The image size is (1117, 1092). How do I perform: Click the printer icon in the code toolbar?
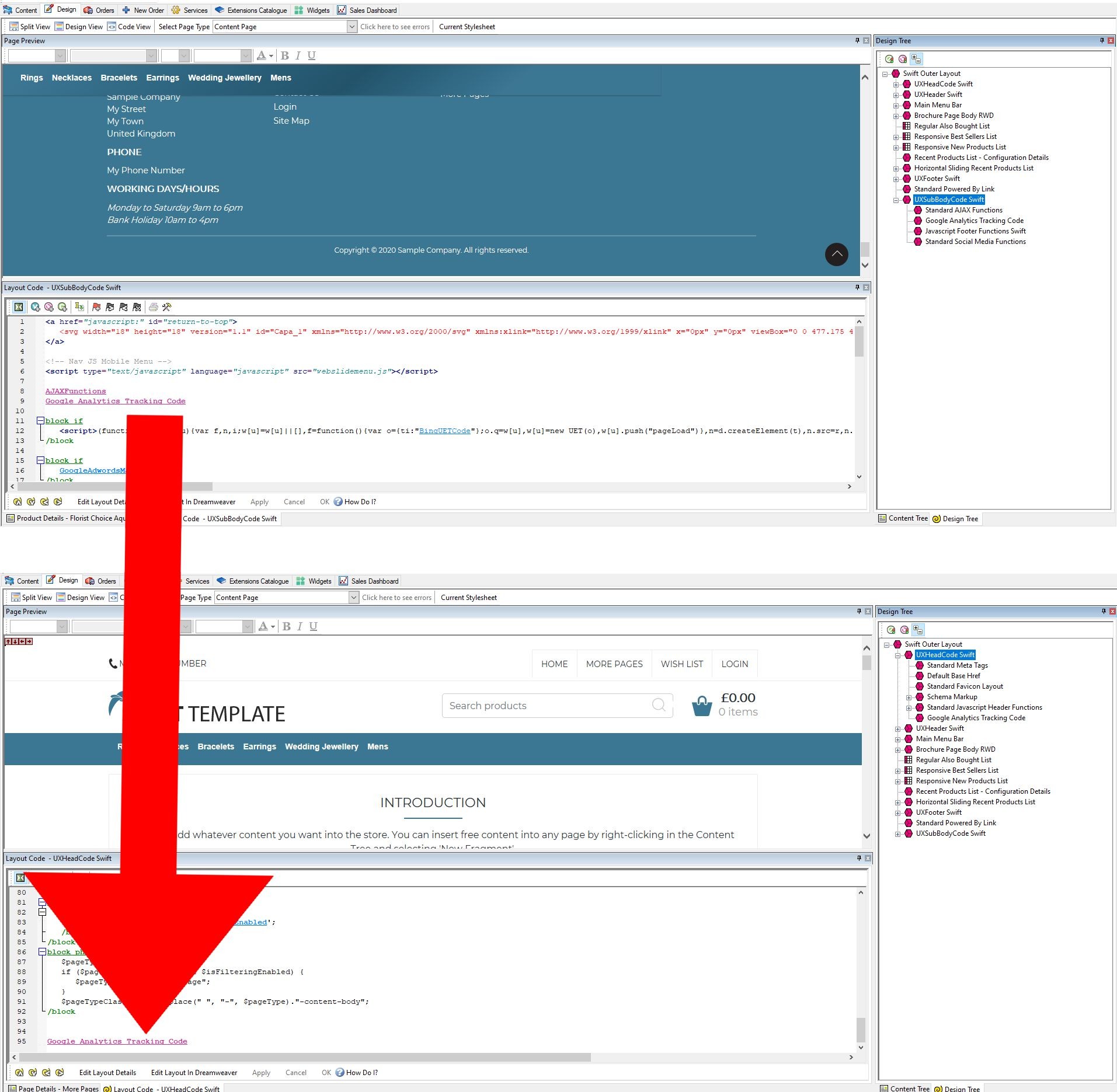[154, 307]
